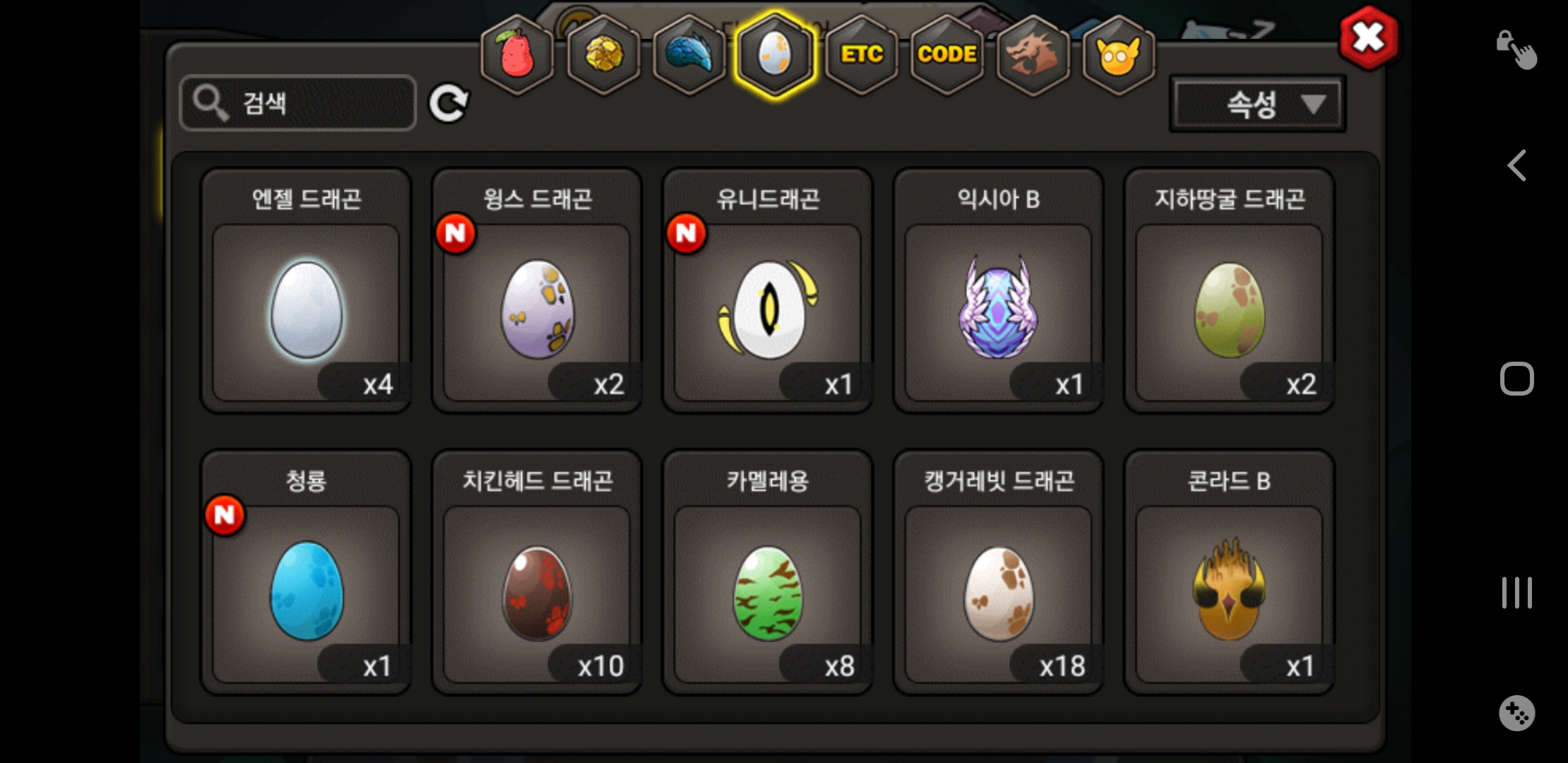The height and width of the screenshot is (763, 1568).
Task: Open the brown dragon head category tab
Action: coord(1033,55)
